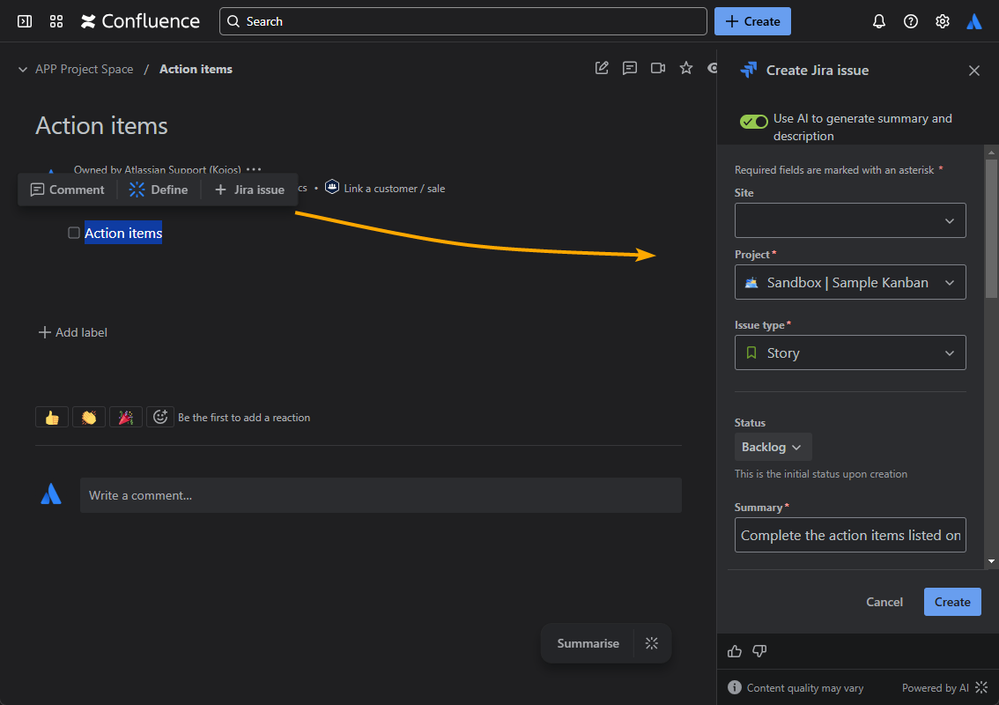Click the Action items page title
Viewport: 999px width, 705px height.
(x=101, y=126)
